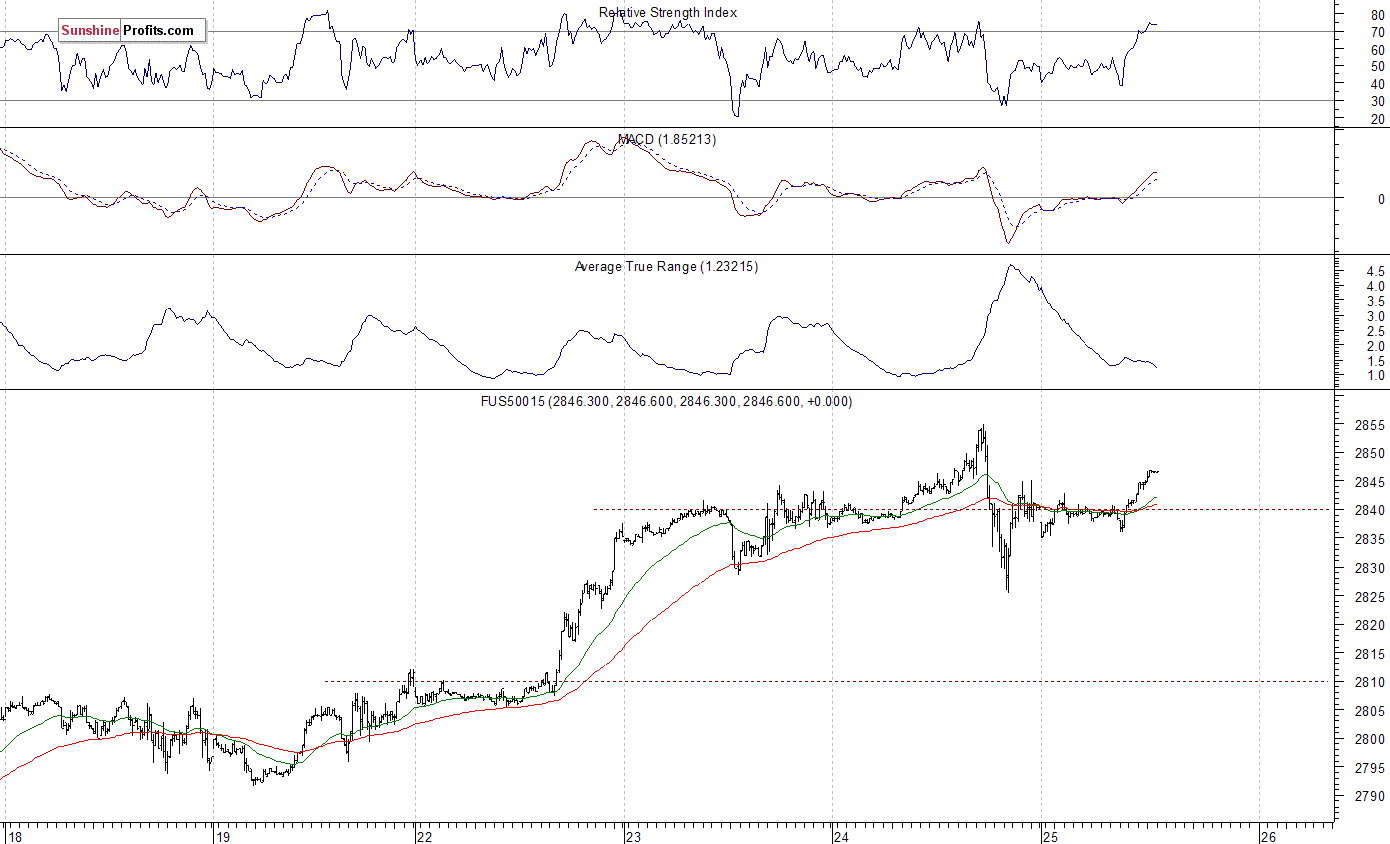
Task: Click the ATR 3.0 axis value
Action: coord(1376,317)
